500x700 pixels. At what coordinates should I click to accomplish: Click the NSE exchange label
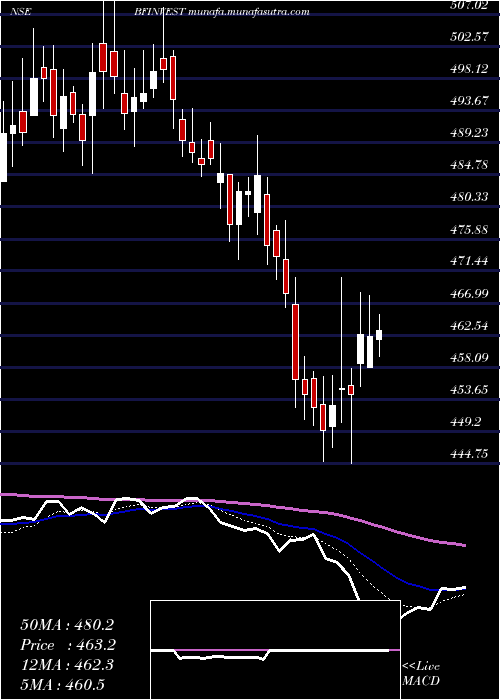20,12
